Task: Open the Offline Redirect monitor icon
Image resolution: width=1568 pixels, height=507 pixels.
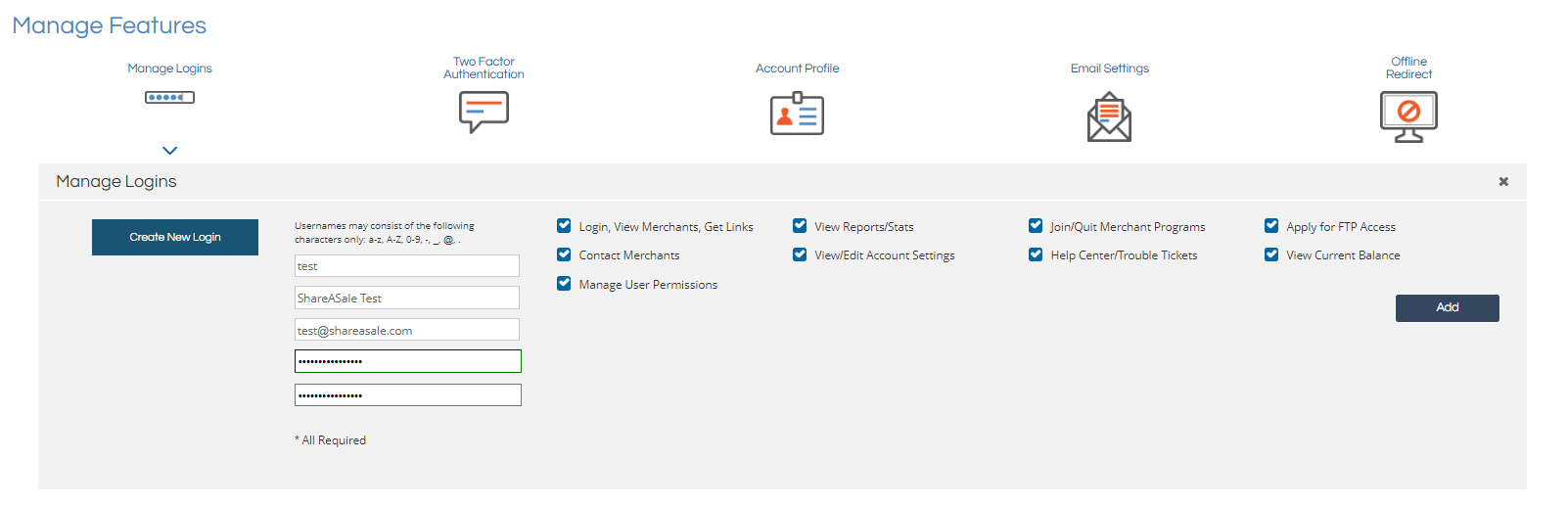Action: [x=1408, y=116]
